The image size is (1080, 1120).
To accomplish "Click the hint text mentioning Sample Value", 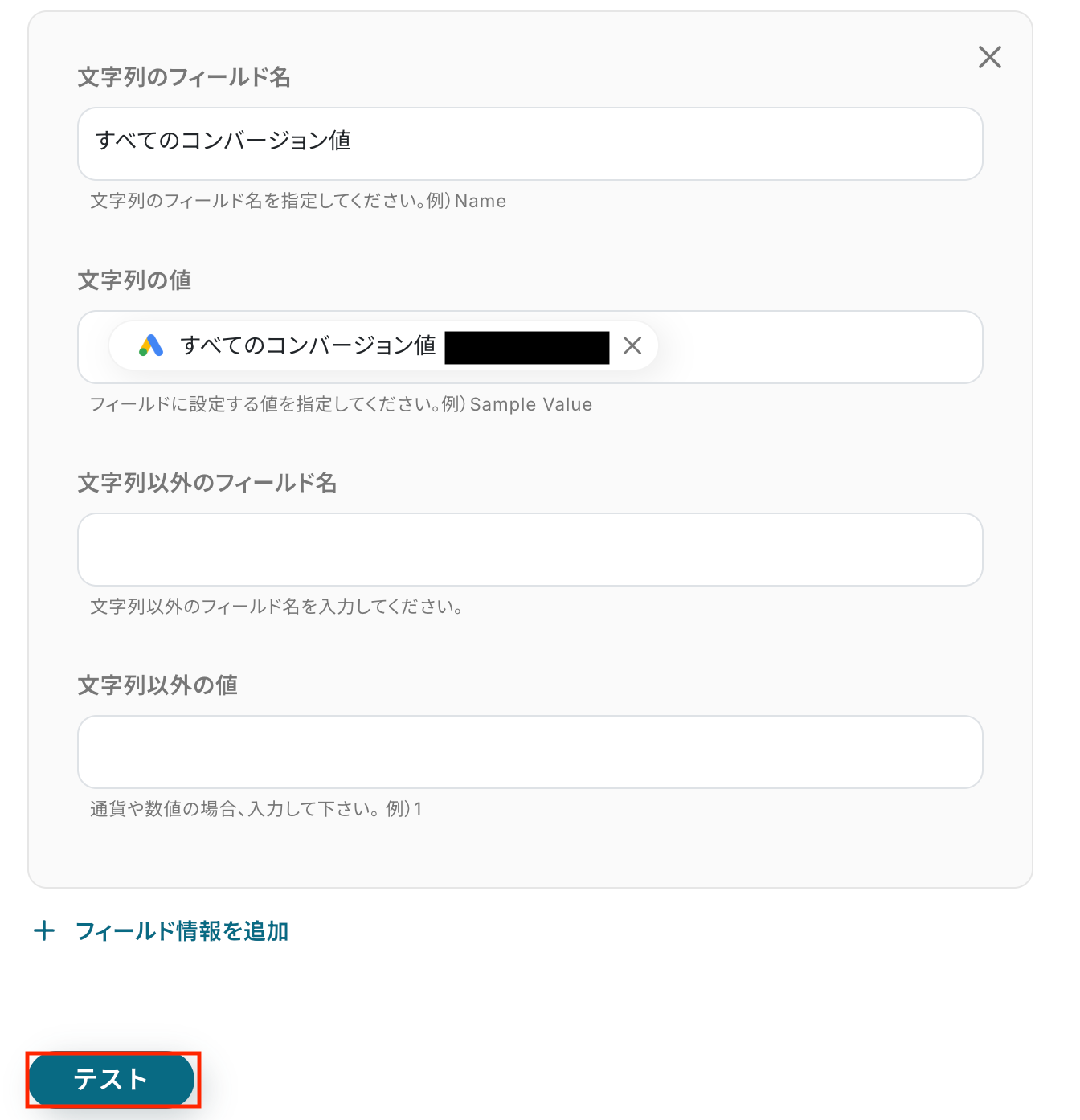I will point(341,404).
